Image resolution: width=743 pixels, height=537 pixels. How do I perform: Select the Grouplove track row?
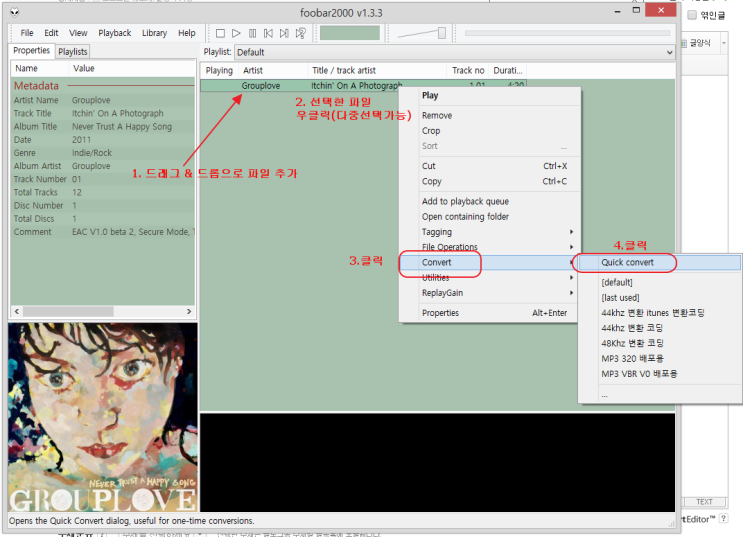(299, 85)
